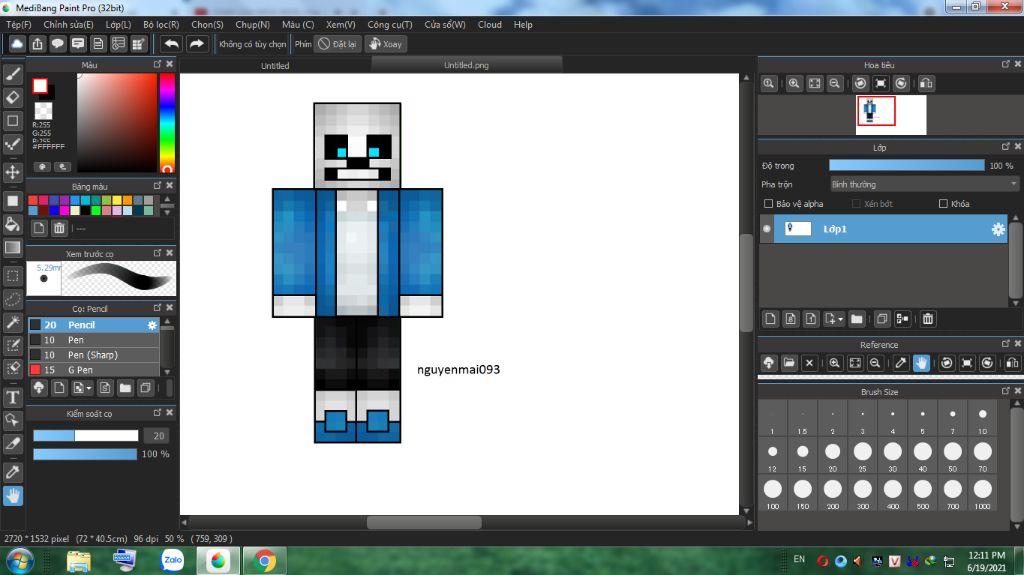The width and height of the screenshot is (1024, 575).
Task: Select the rectangular dashed Select tool
Action: tap(12, 276)
